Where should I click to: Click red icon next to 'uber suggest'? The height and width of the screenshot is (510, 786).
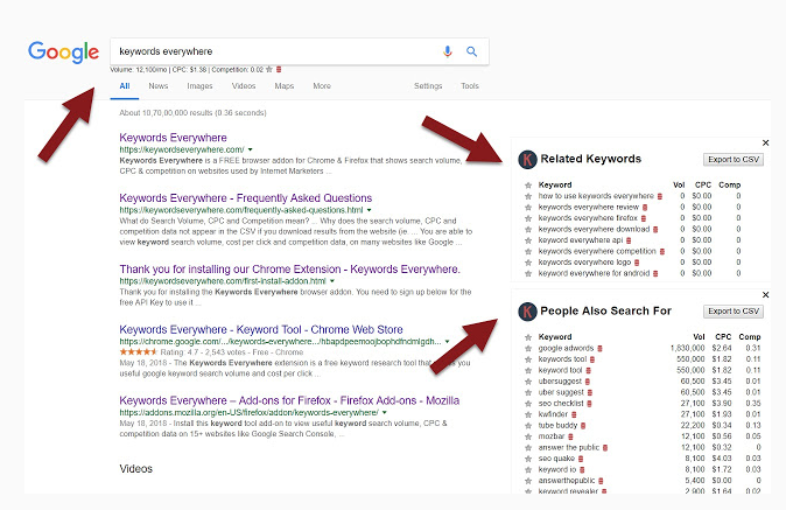[590, 393]
